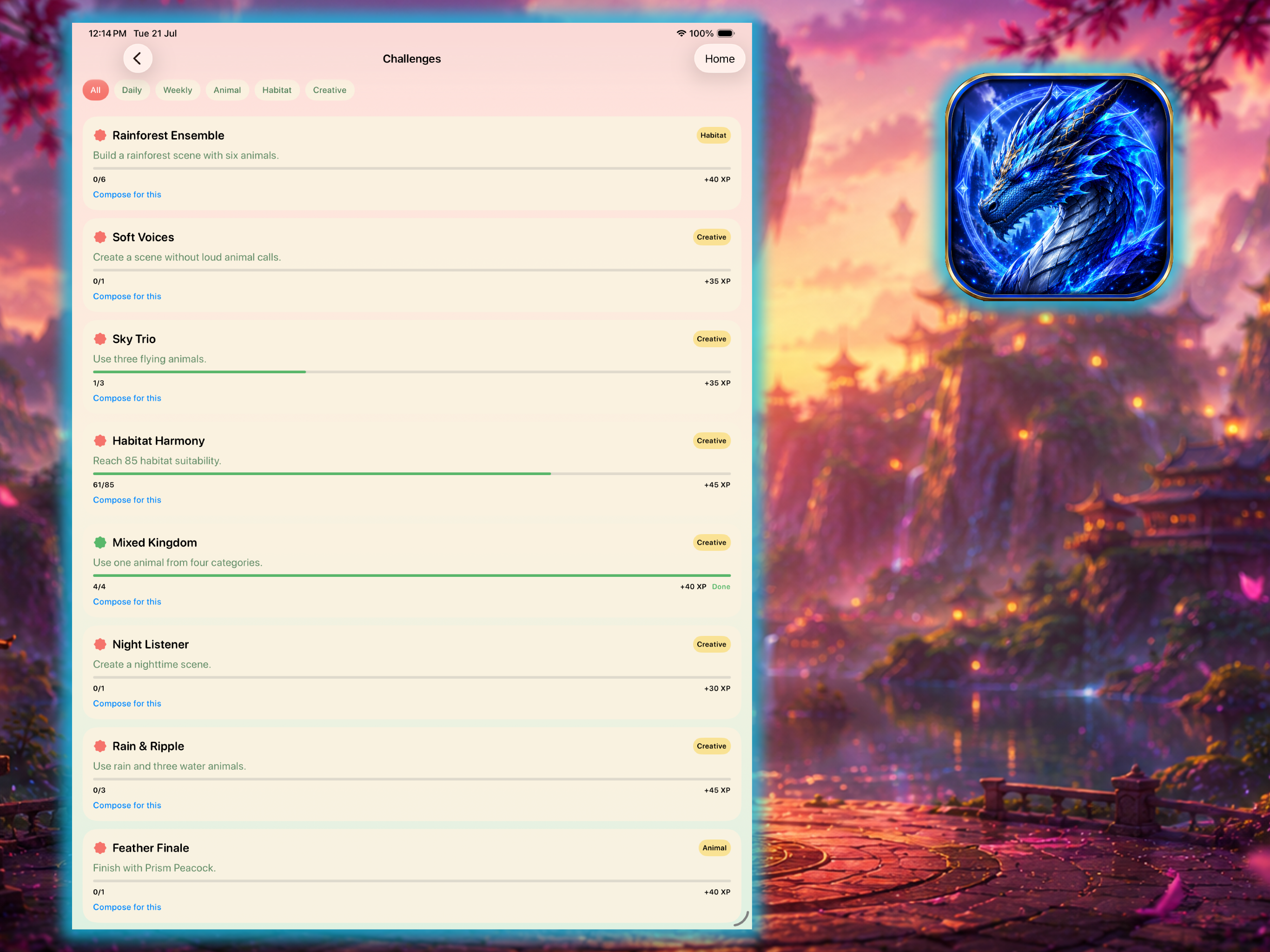
Task: Click the Sky Trio challenge title
Action: coord(134,339)
